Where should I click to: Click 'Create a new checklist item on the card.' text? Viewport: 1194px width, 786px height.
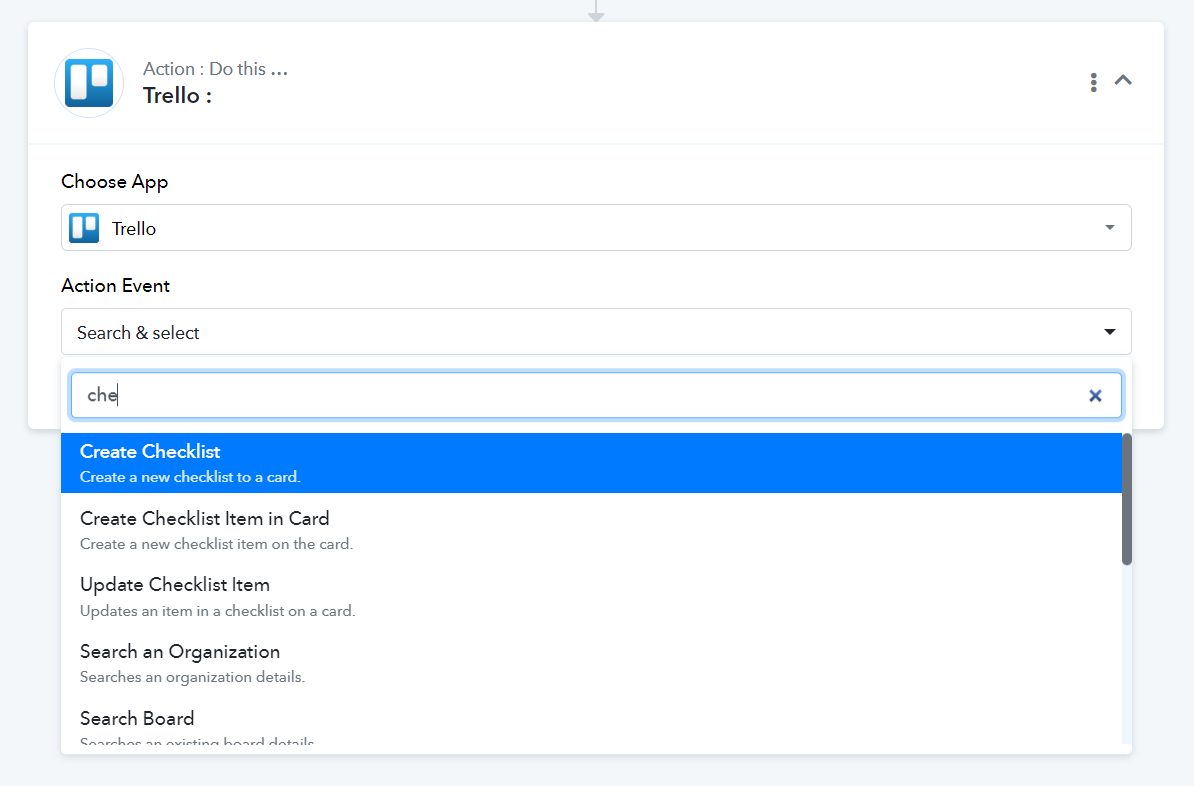[x=216, y=544]
